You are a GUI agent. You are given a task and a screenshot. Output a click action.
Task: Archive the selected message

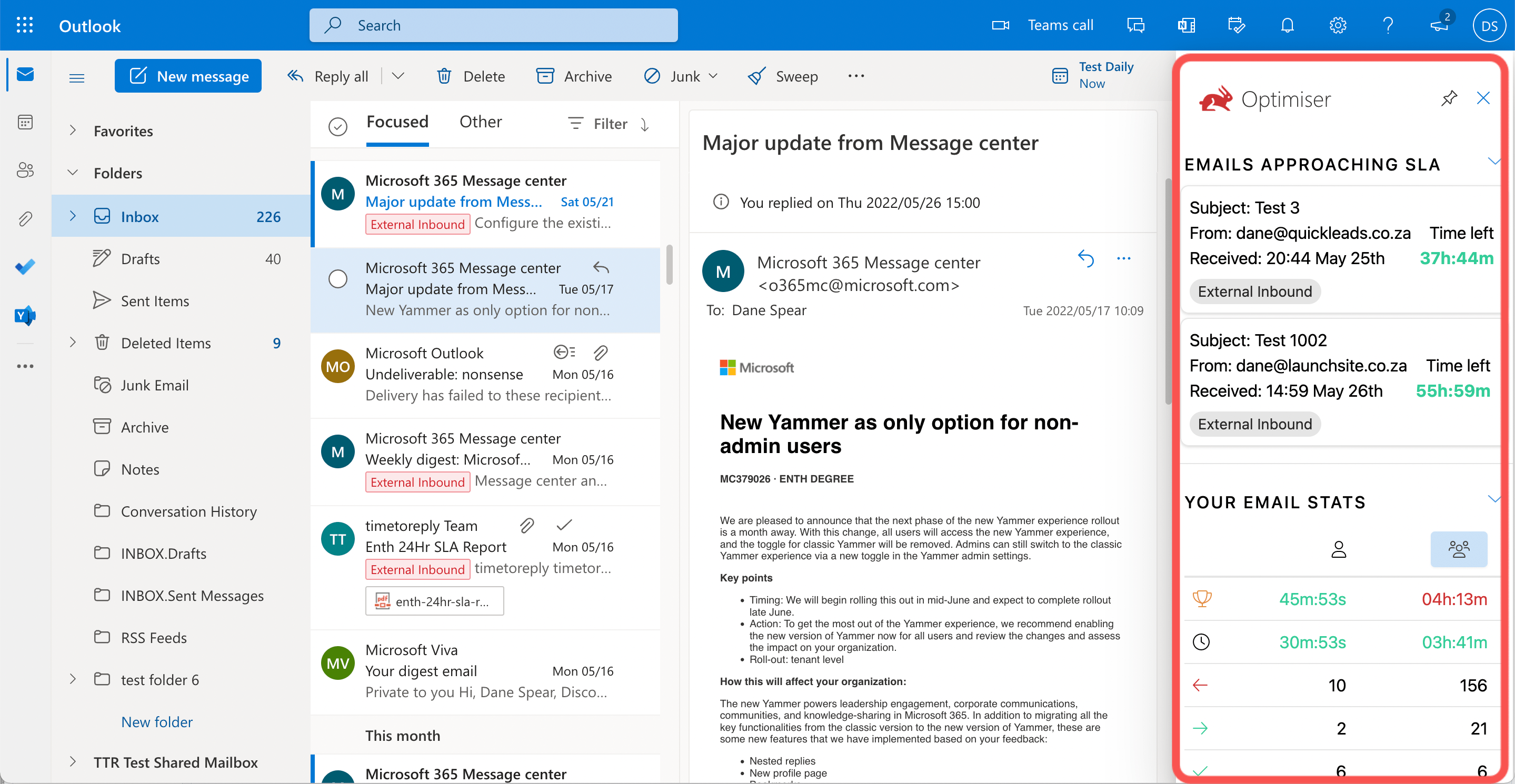574,76
